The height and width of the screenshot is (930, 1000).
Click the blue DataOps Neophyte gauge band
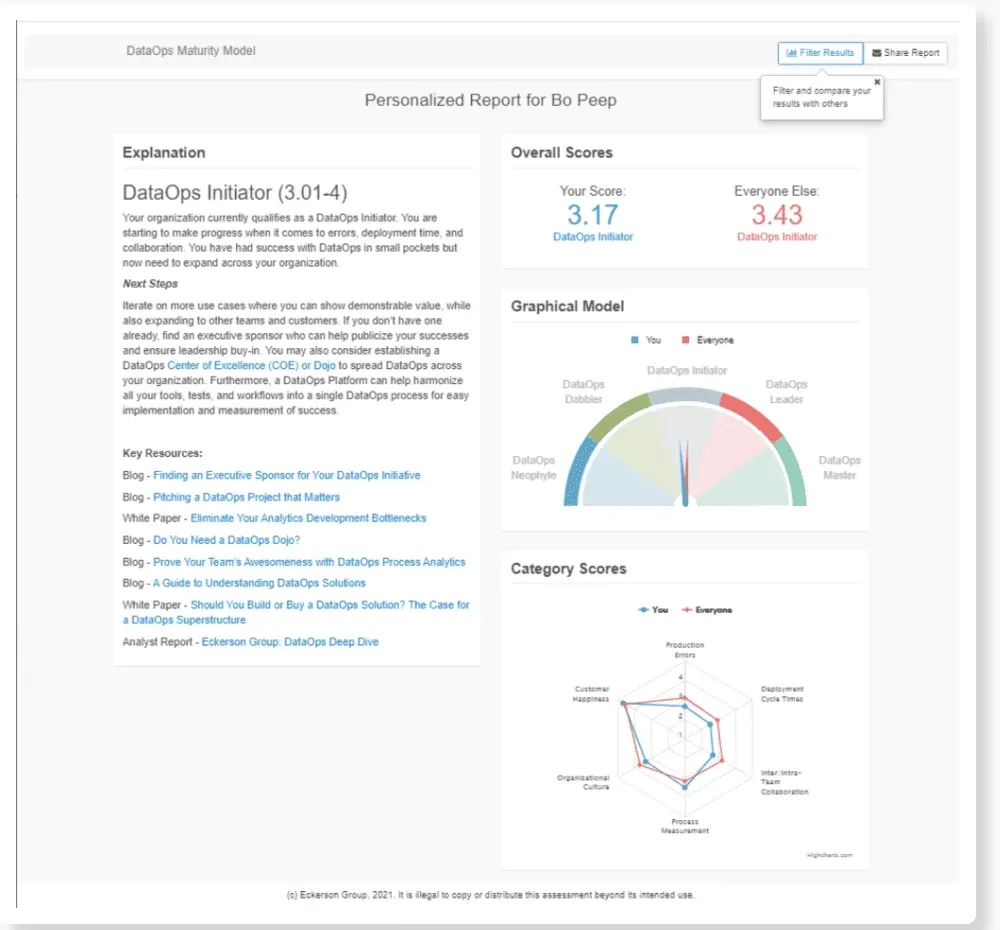pyautogui.click(x=578, y=473)
